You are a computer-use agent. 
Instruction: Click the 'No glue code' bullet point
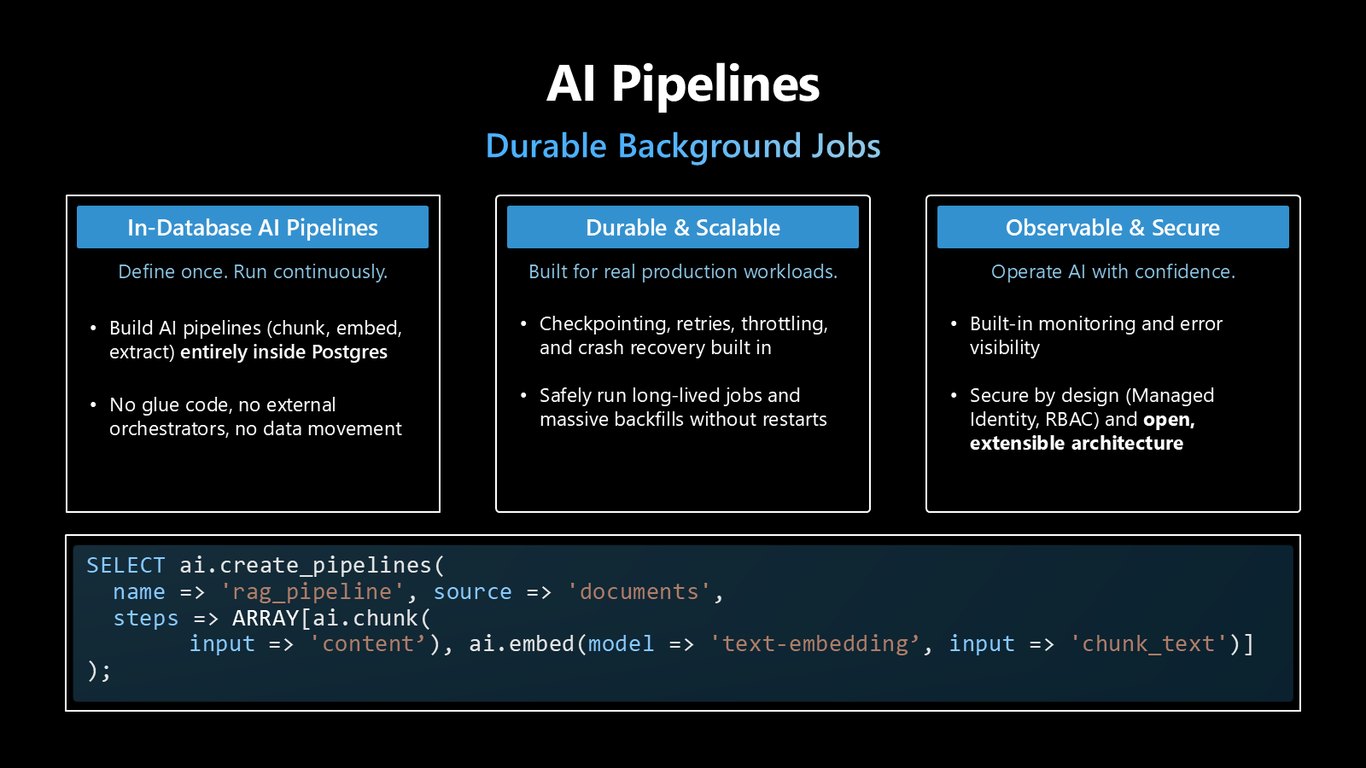(256, 417)
